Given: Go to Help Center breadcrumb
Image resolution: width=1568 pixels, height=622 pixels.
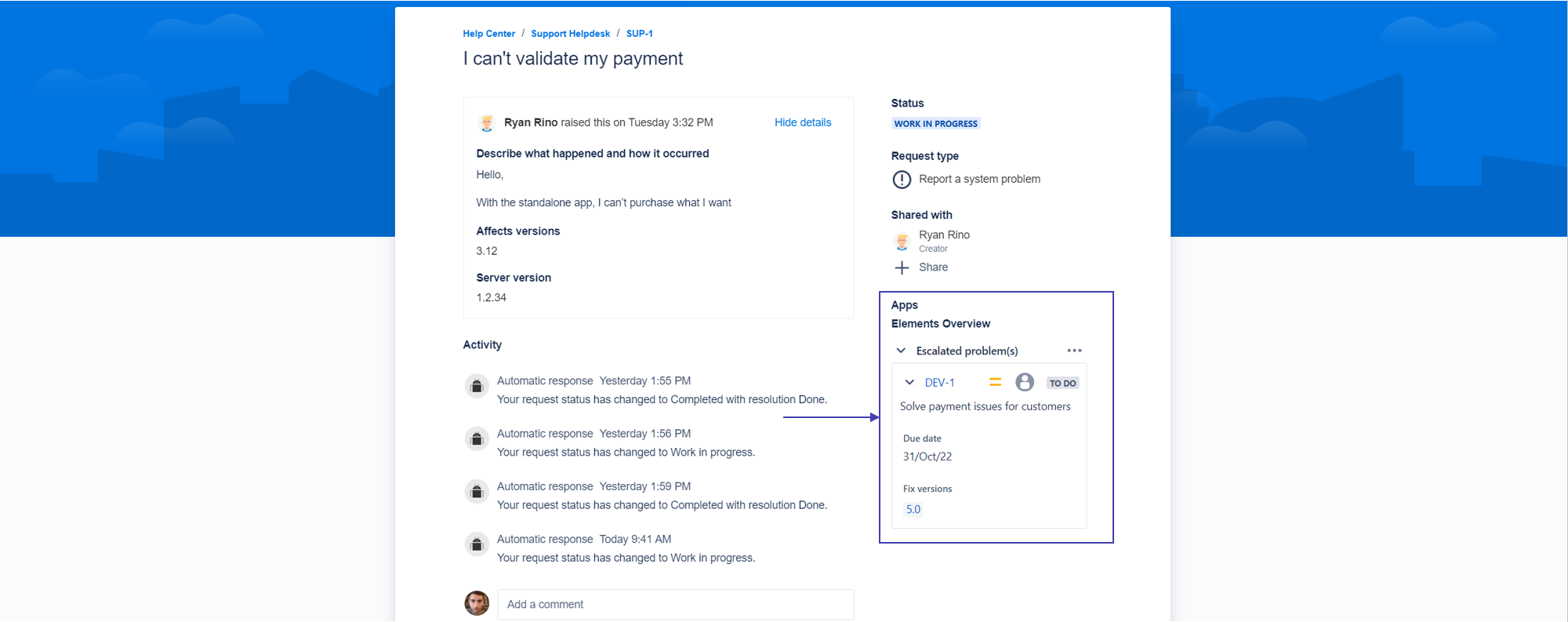Looking at the screenshot, I should coord(488,34).
